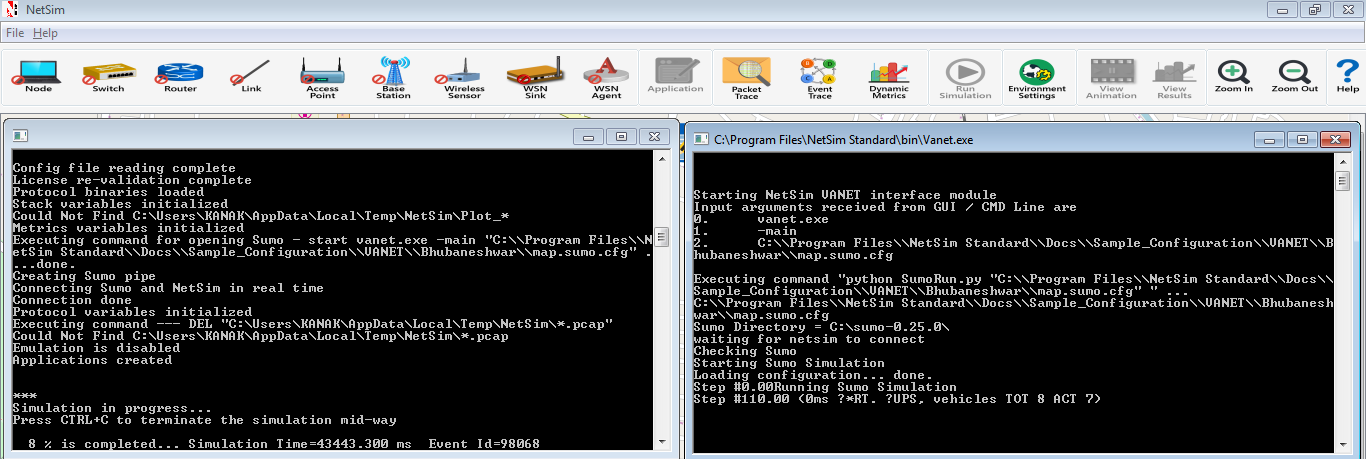
Task: Minimize the left console window
Action: click(589, 136)
